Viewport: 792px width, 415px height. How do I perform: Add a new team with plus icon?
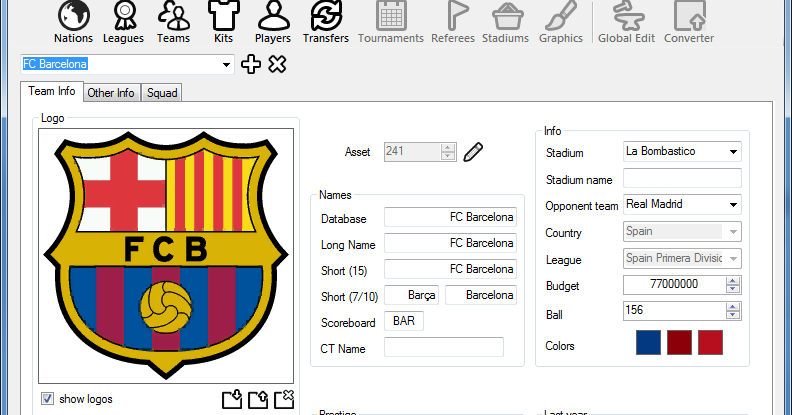click(x=251, y=64)
